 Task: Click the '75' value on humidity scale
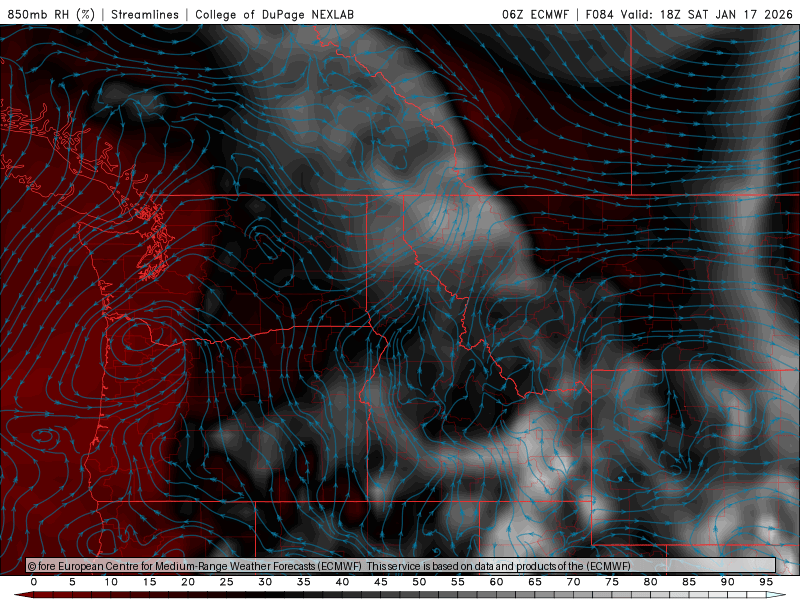pyautogui.click(x=612, y=582)
